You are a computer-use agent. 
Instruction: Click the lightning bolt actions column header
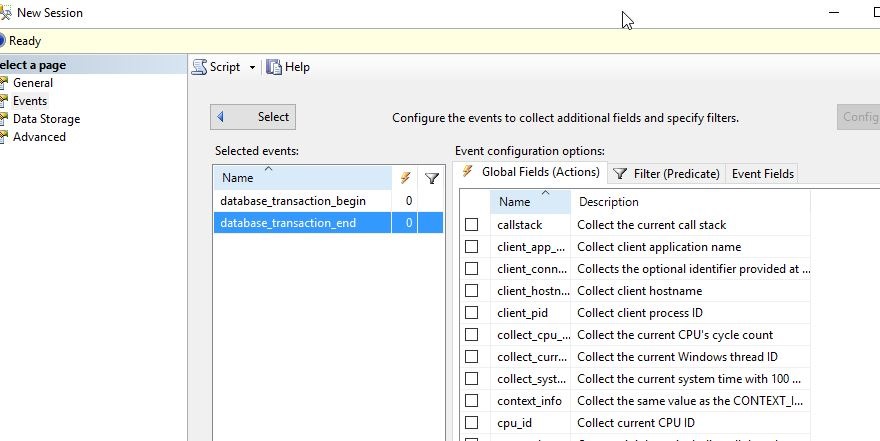(405, 178)
